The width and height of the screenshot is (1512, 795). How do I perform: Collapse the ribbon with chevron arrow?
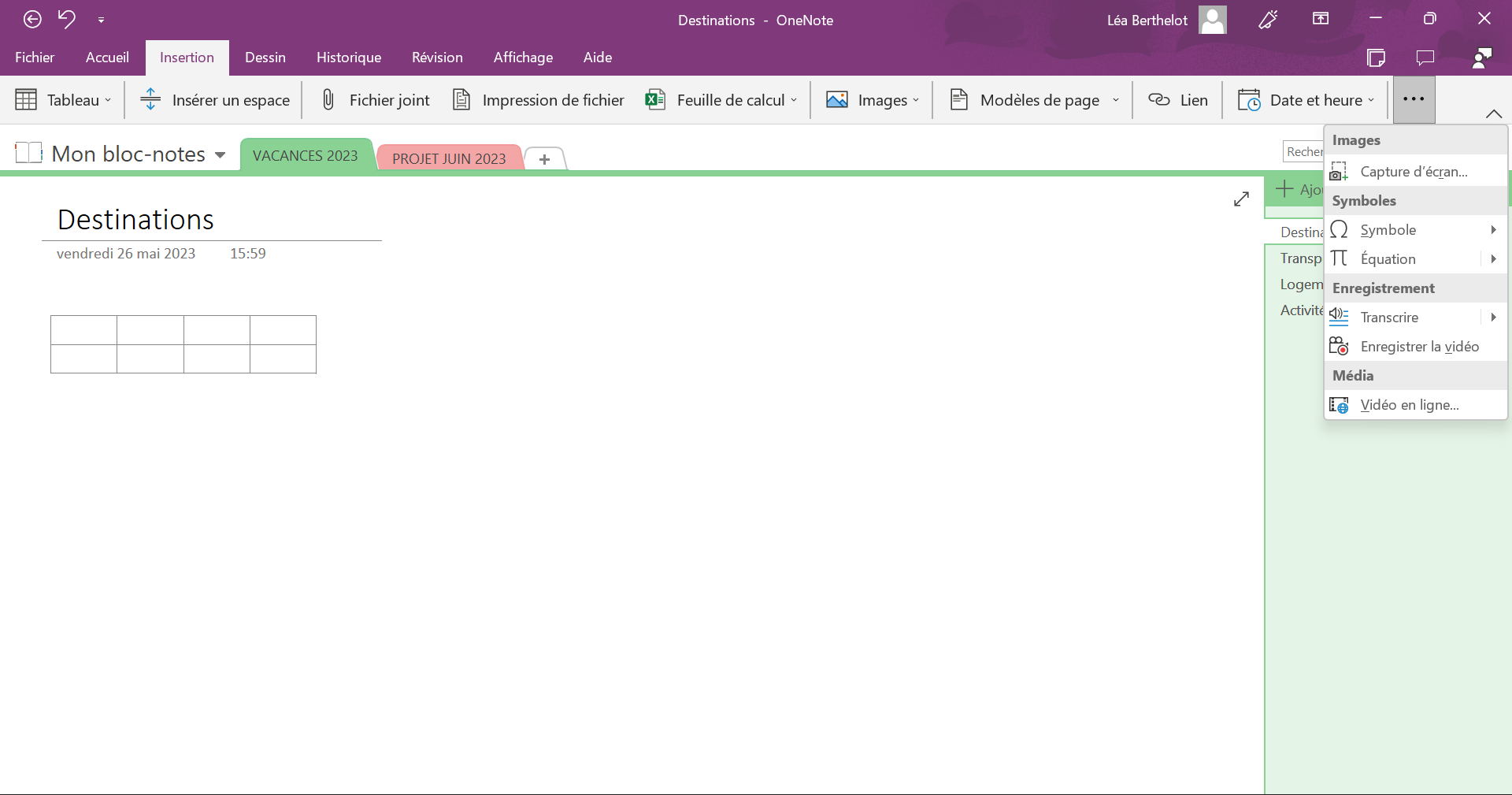coord(1493,113)
